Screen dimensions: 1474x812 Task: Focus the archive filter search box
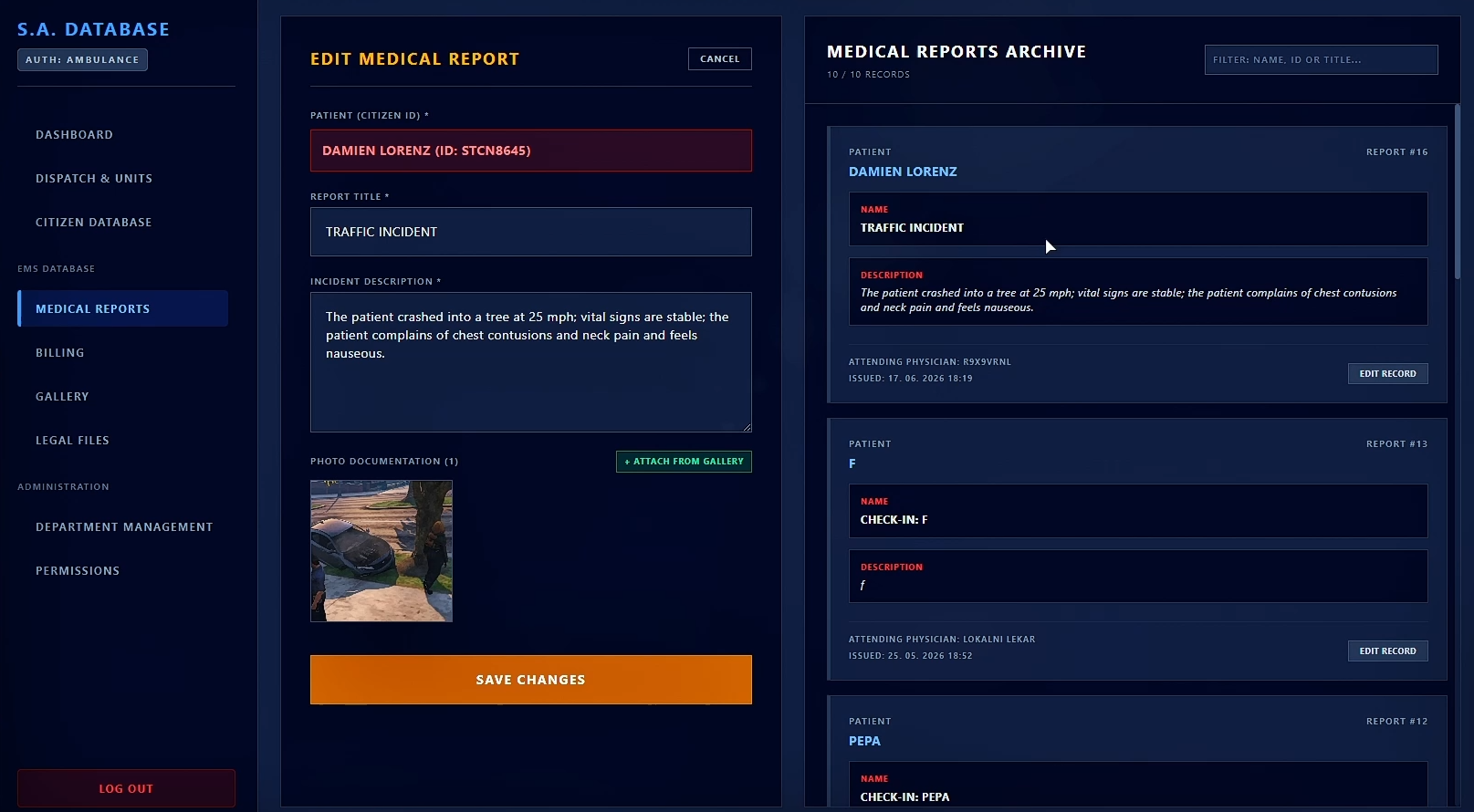tap(1321, 59)
